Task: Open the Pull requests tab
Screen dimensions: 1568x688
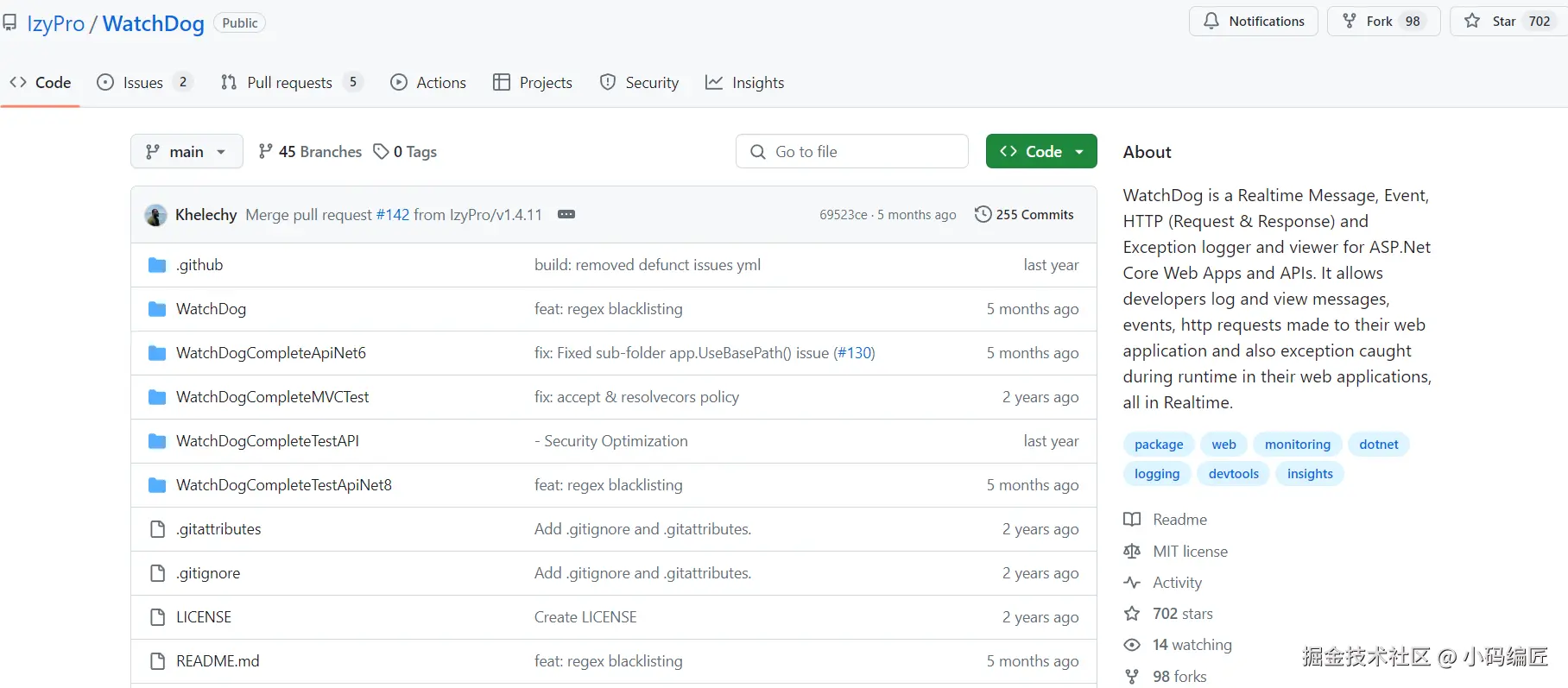Action: tap(289, 83)
